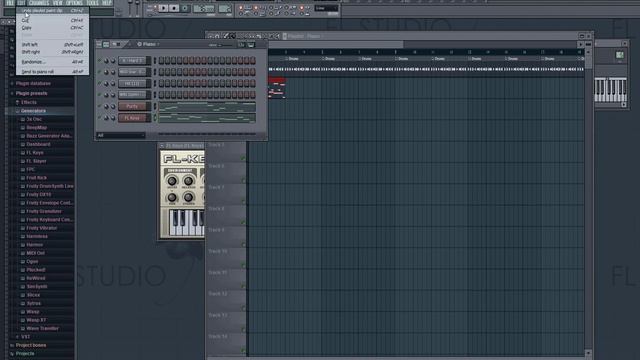Select the playlist Draw pencil tool
The image size is (640, 360).
(x=226, y=36)
